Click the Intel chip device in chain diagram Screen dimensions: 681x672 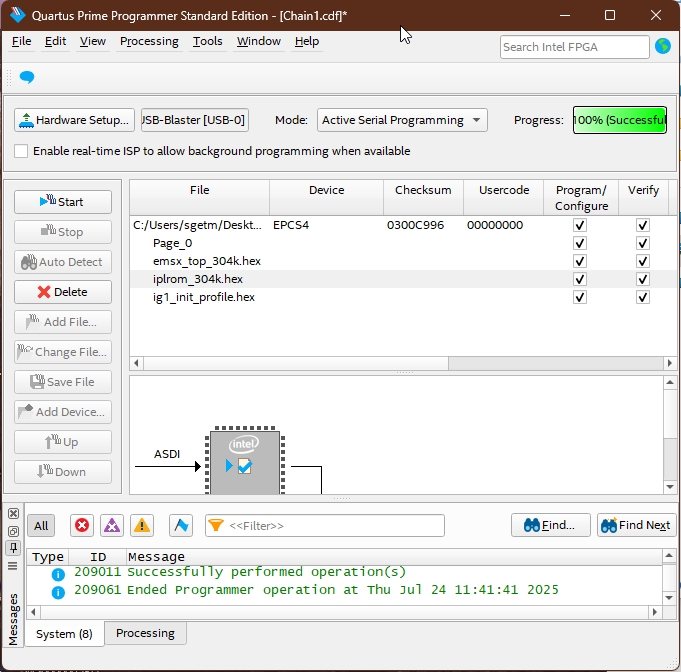click(245, 461)
